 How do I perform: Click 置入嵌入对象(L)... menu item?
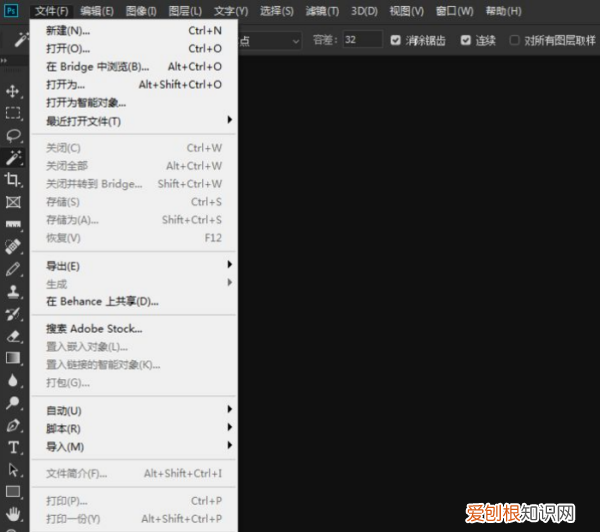134,347
